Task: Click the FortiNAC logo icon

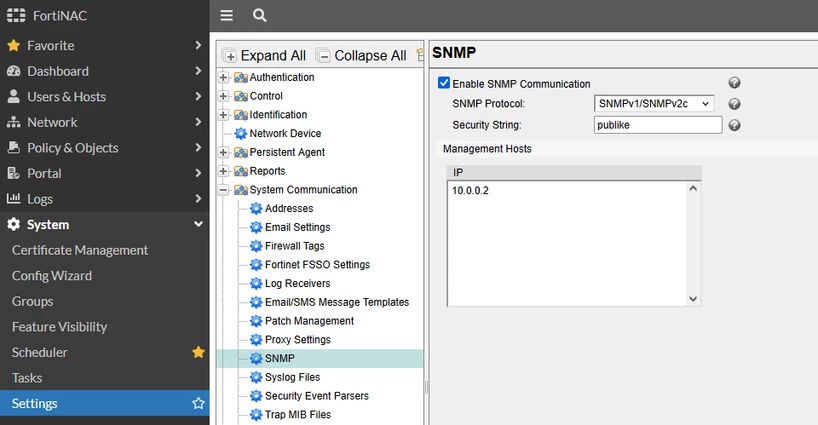Action: click(x=16, y=16)
